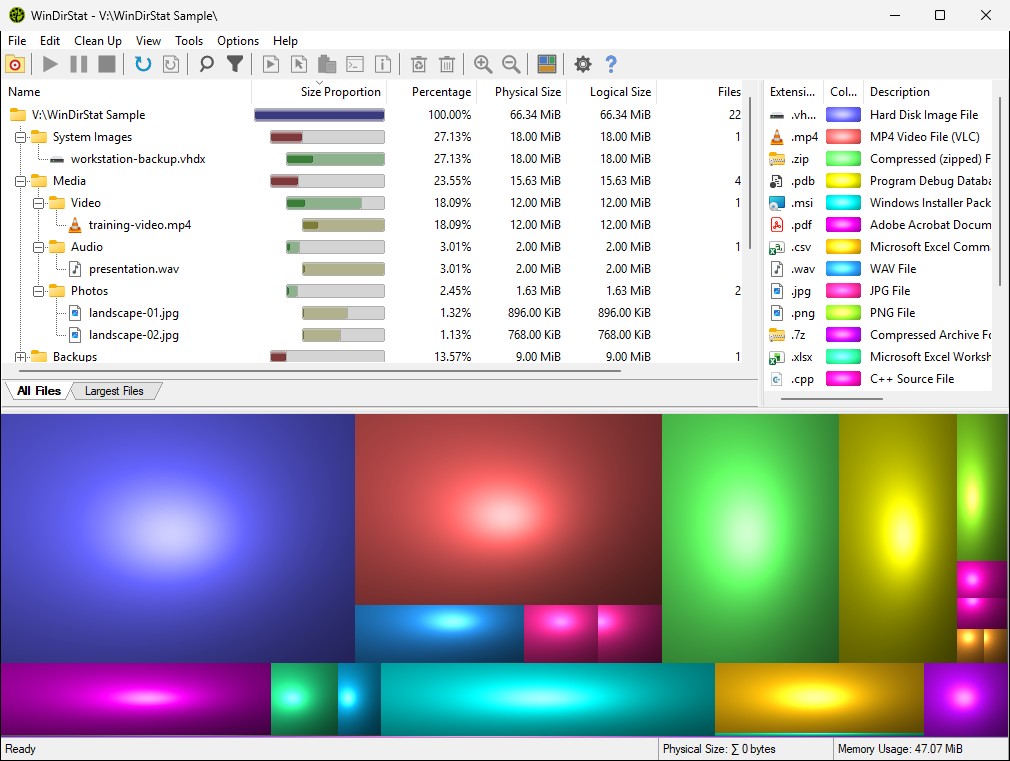
Task: Click the Select Drives folder icon in toolbar
Action: (x=15, y=64)
